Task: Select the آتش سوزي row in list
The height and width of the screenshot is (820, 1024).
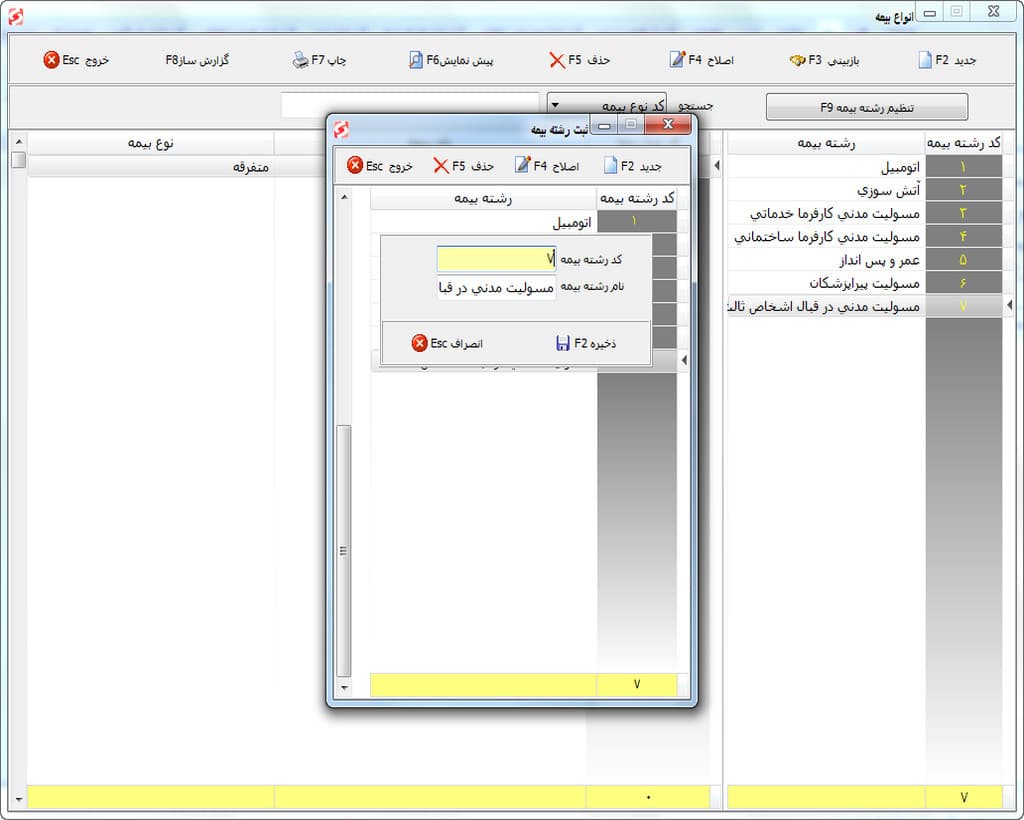Action: pyautogui.click(x=860, y=190)
